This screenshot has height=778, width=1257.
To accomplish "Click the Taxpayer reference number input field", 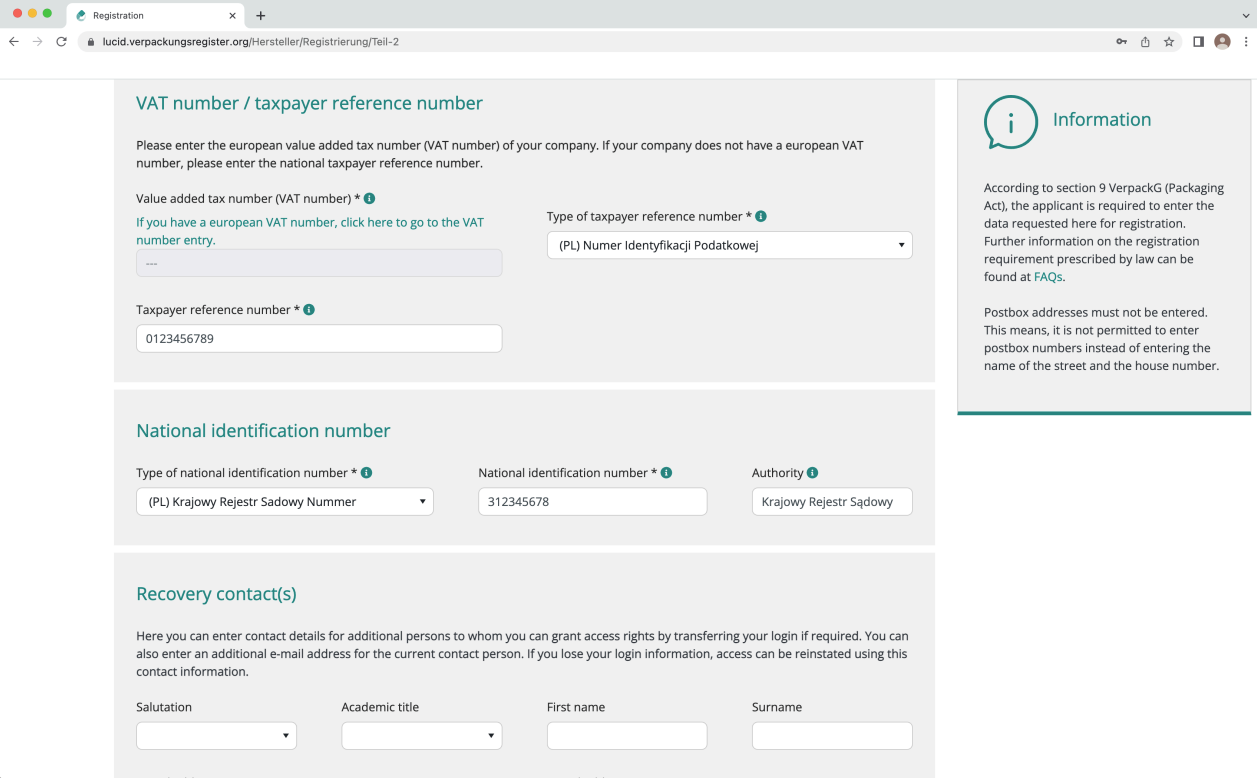I will coord(318,339).
